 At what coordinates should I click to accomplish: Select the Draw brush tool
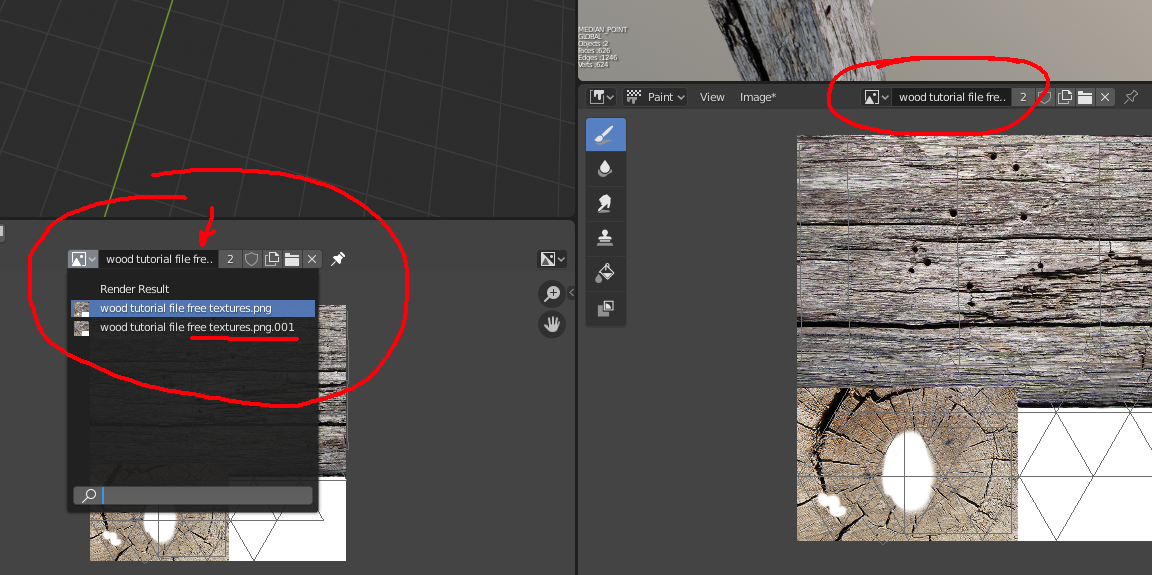pos(605,134)
